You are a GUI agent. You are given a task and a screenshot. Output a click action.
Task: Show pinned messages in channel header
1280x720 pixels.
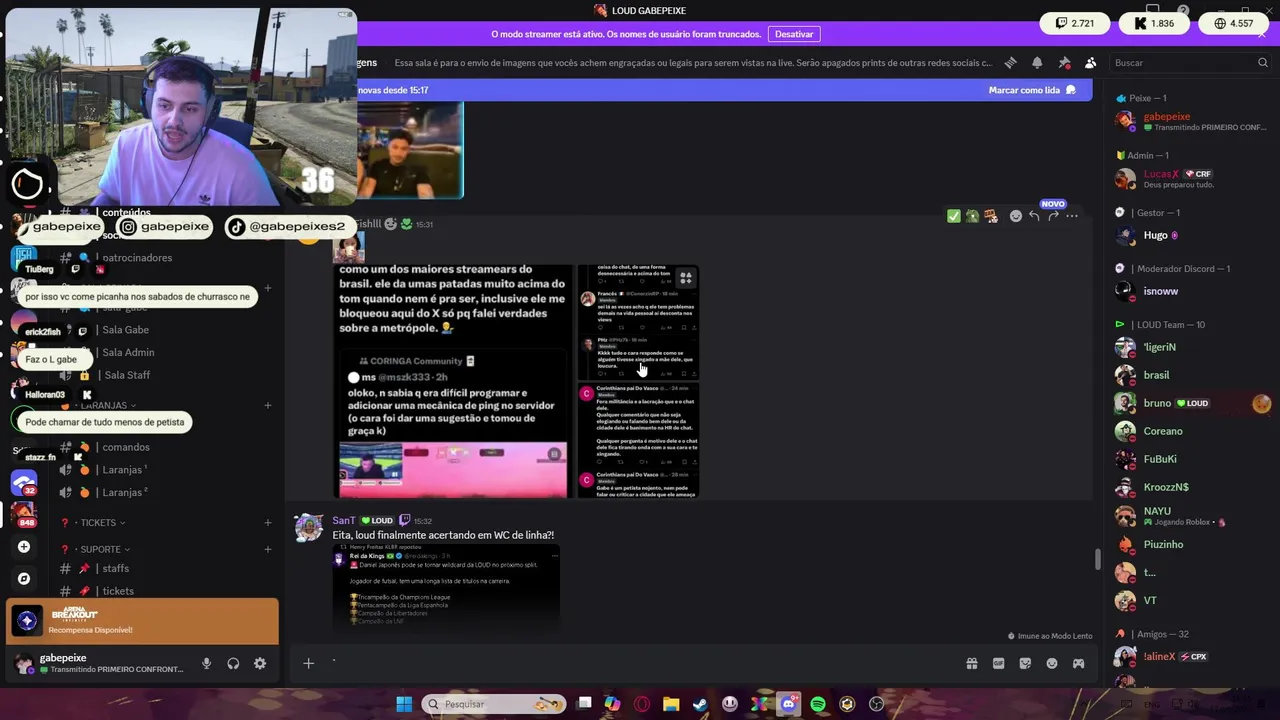[1064, 62]
